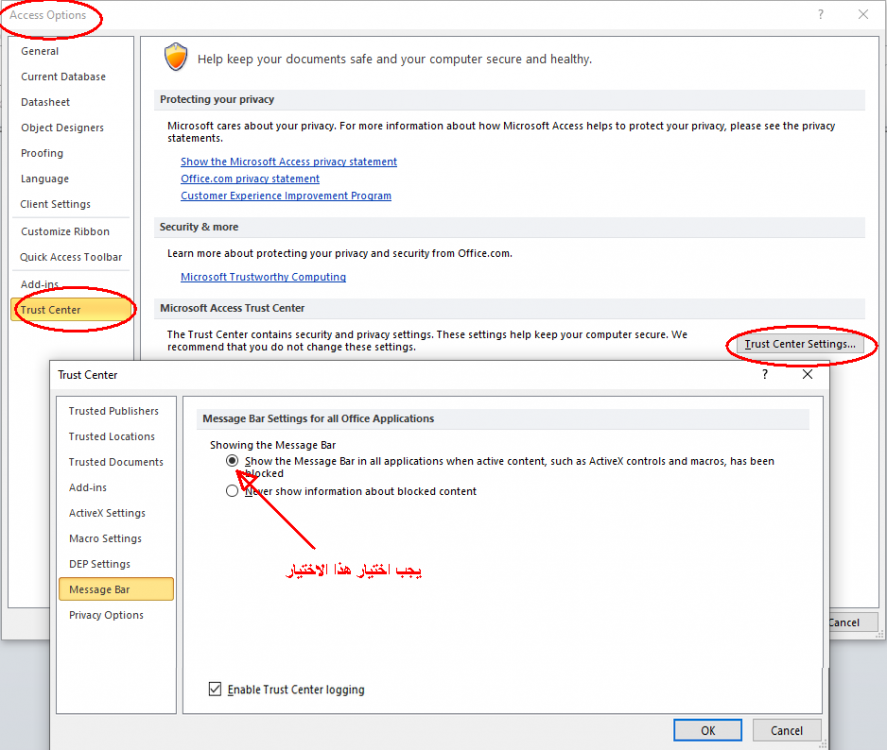Click the Showing the Message Bar label
This screenshot has width=887, height=750.
coord(273,445)
